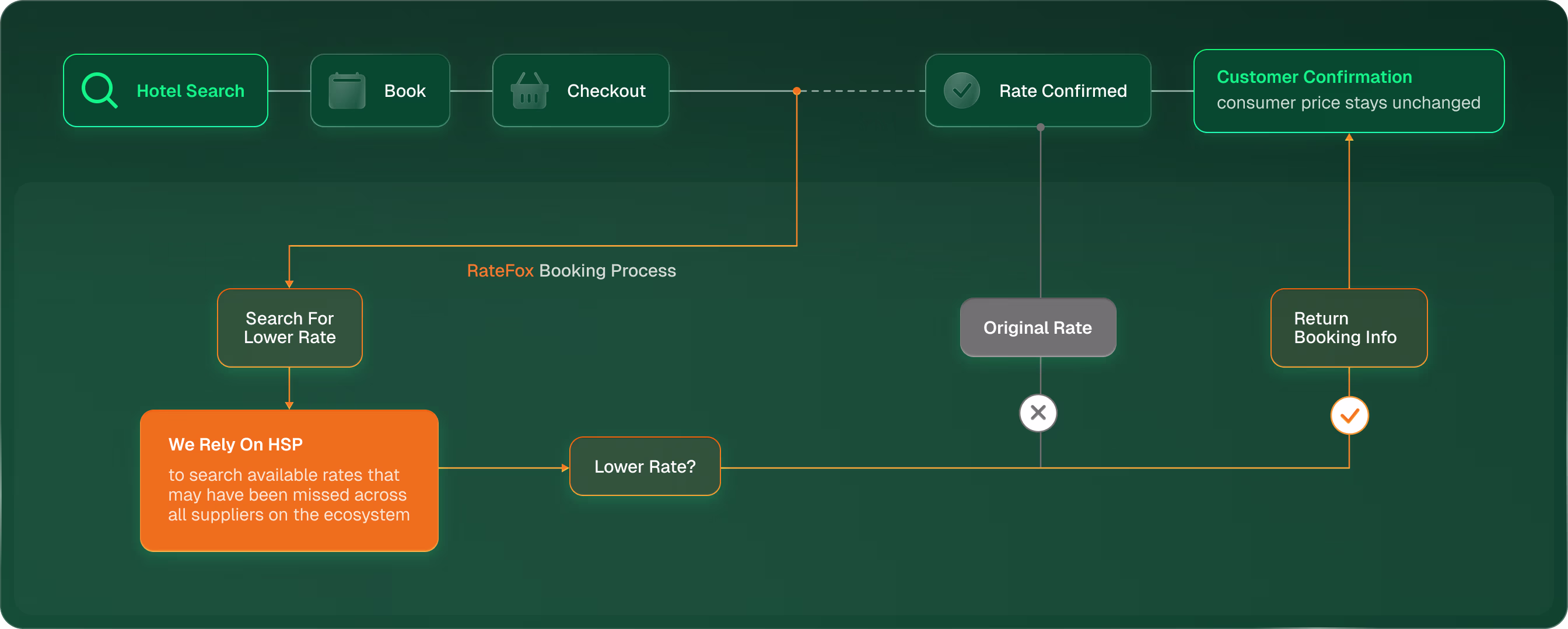Toggle the Rate Confirmed verification checkmark

961,90
